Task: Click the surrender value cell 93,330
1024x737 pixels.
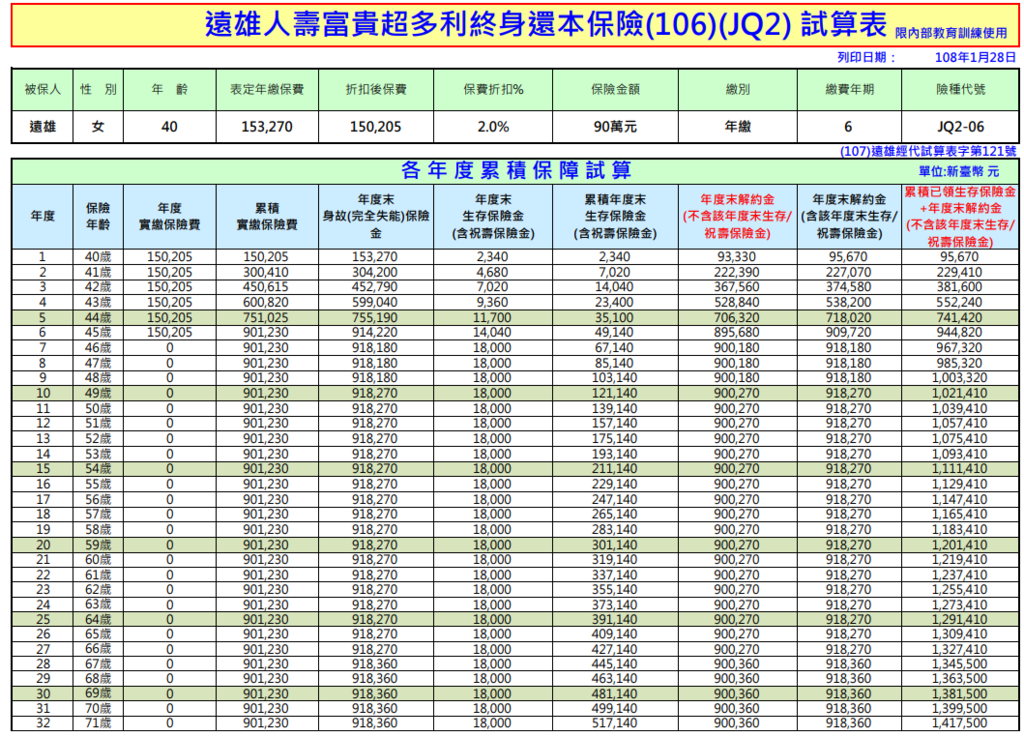Action: tap(737, 257)
